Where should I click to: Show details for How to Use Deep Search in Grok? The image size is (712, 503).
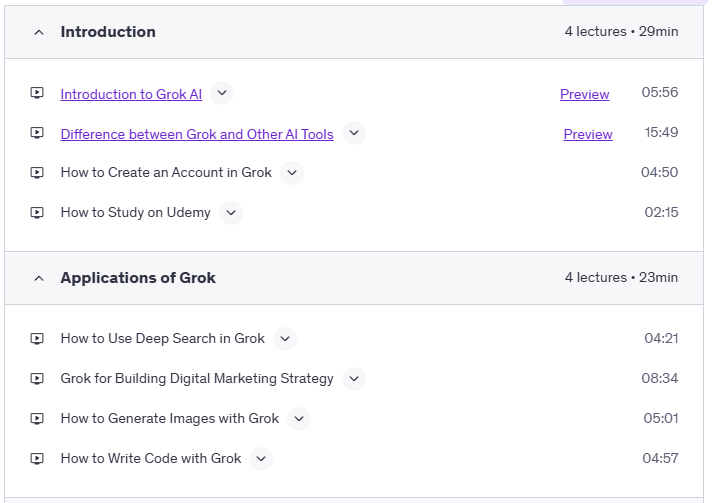pos(285,338)
